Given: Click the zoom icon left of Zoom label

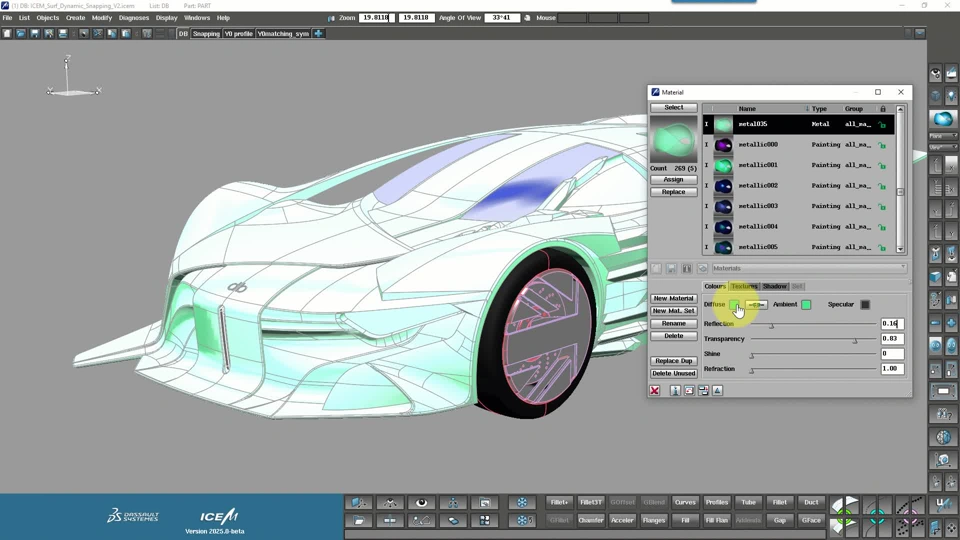Looking at the screenshot, I should [332, 18].
